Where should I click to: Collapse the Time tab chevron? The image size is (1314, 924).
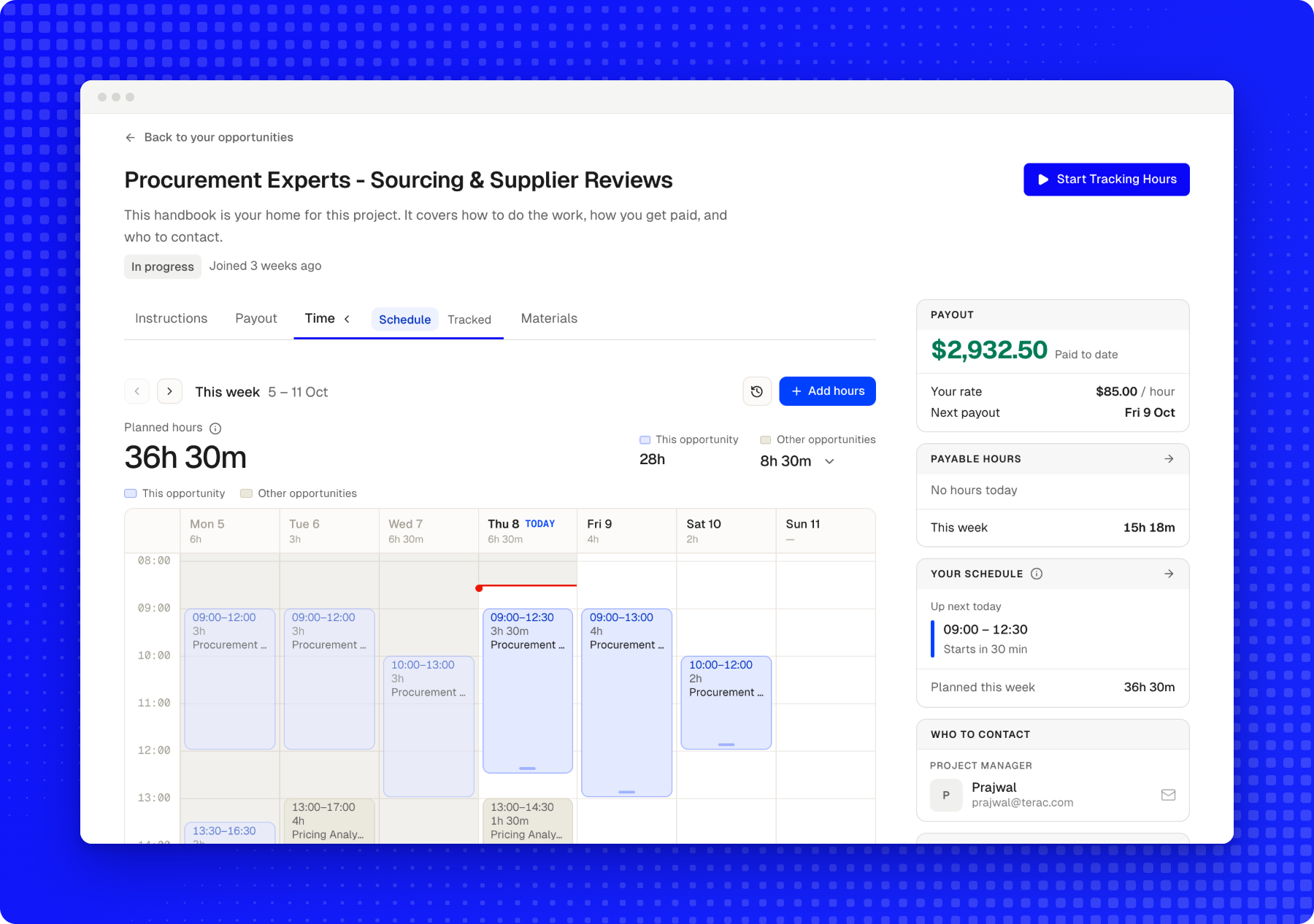[x=347, y=319]
